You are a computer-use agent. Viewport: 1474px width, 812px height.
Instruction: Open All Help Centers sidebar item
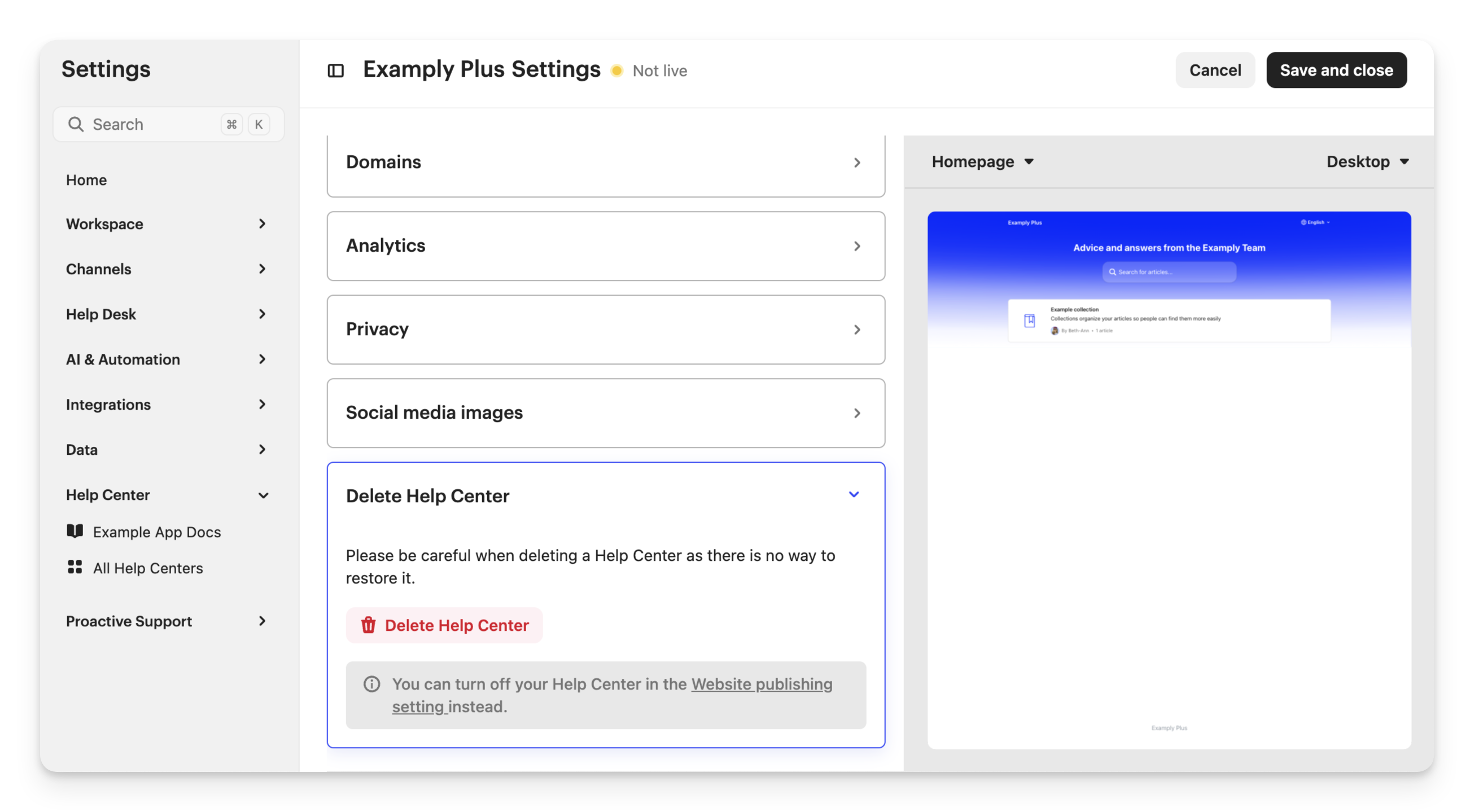[148, 568]
